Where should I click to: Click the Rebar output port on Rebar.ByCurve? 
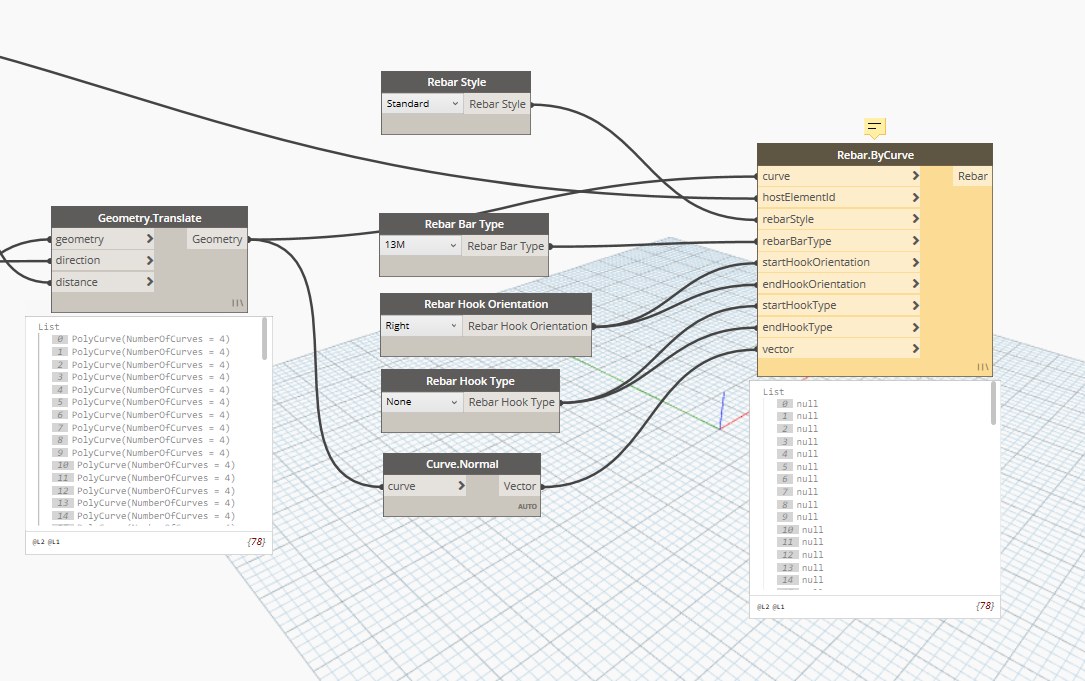[x=972, y=176]
